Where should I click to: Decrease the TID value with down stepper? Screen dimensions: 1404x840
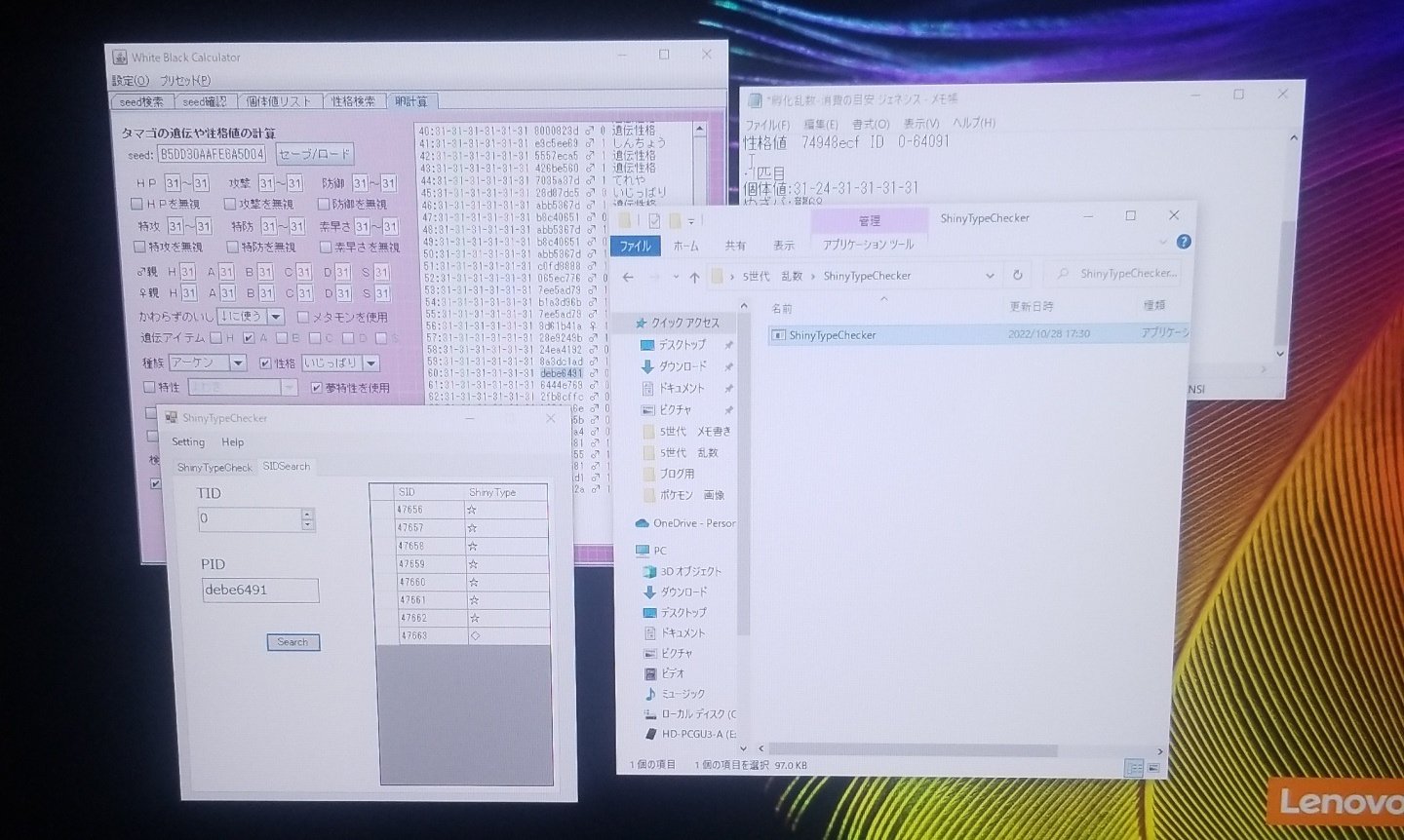click(x=308, y=525)
